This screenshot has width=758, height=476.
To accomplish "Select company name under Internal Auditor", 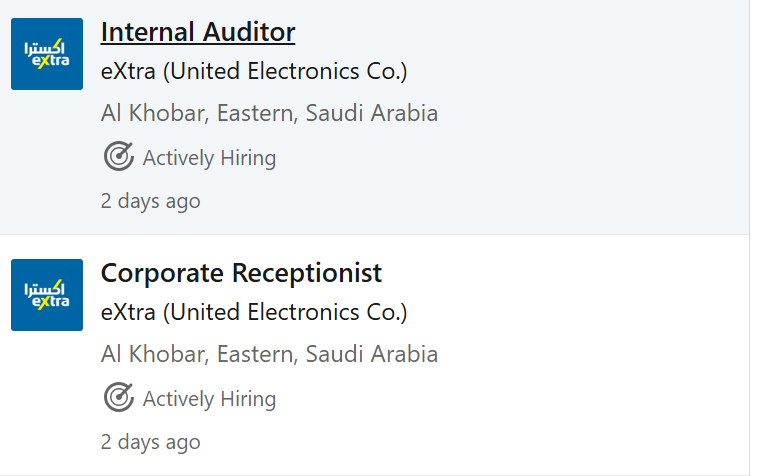I will coord(254,72).
